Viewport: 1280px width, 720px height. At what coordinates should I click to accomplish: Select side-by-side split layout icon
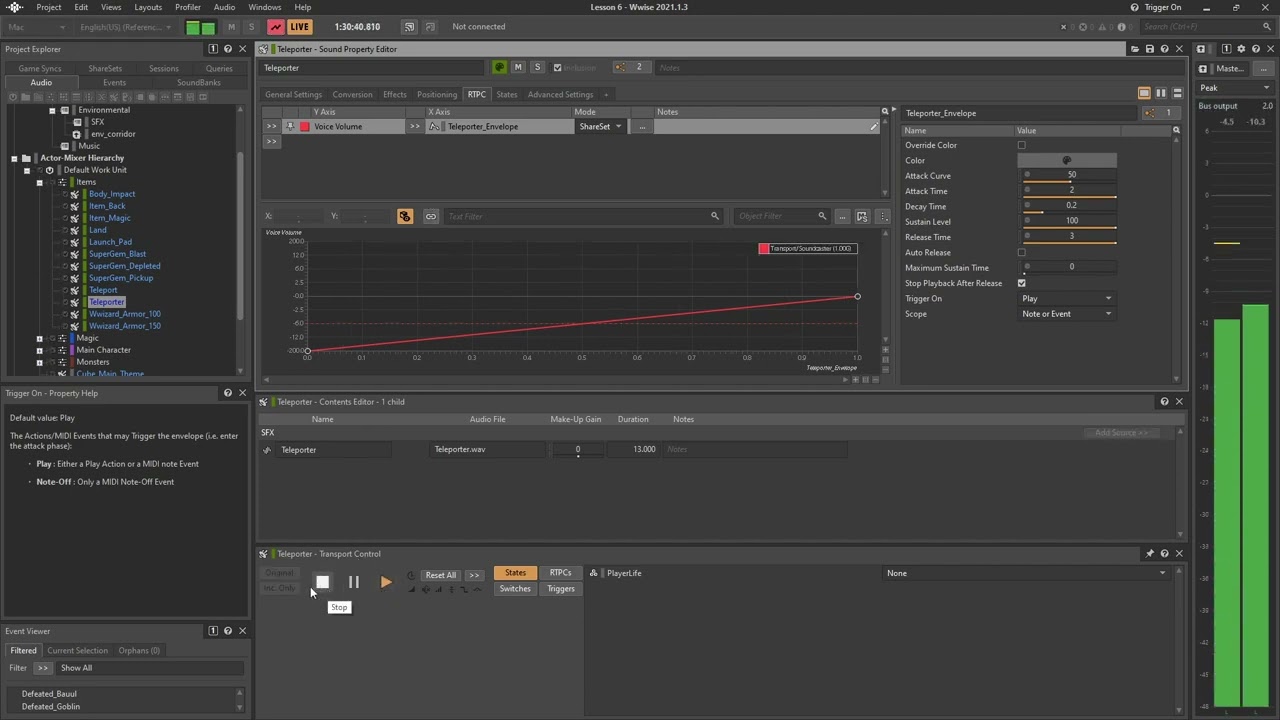(x=1161, y=94)
